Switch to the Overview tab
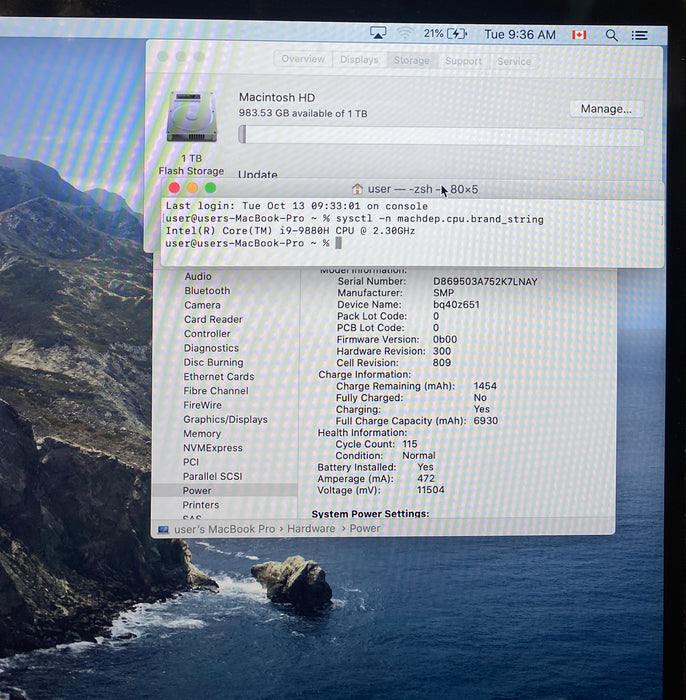This screenshot has width=686, height=700. click(303, 59)
